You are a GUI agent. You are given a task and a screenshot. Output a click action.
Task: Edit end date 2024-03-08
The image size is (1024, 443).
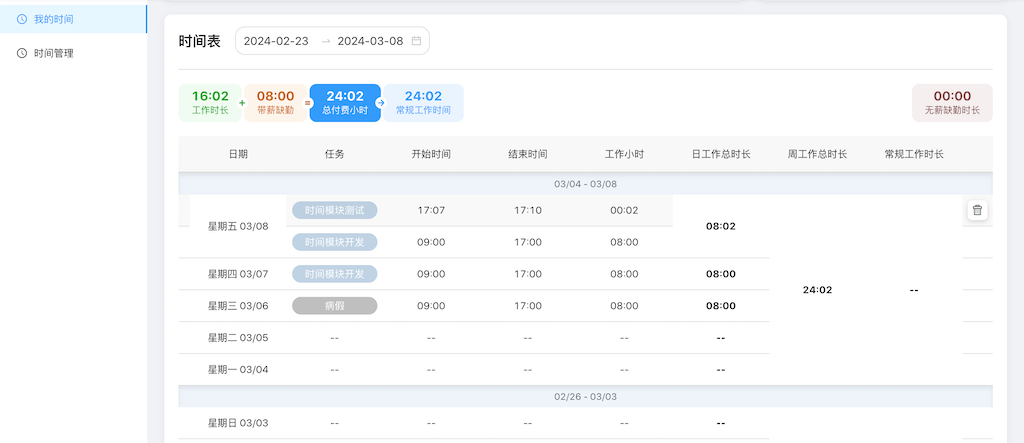[x=370, y=41]
